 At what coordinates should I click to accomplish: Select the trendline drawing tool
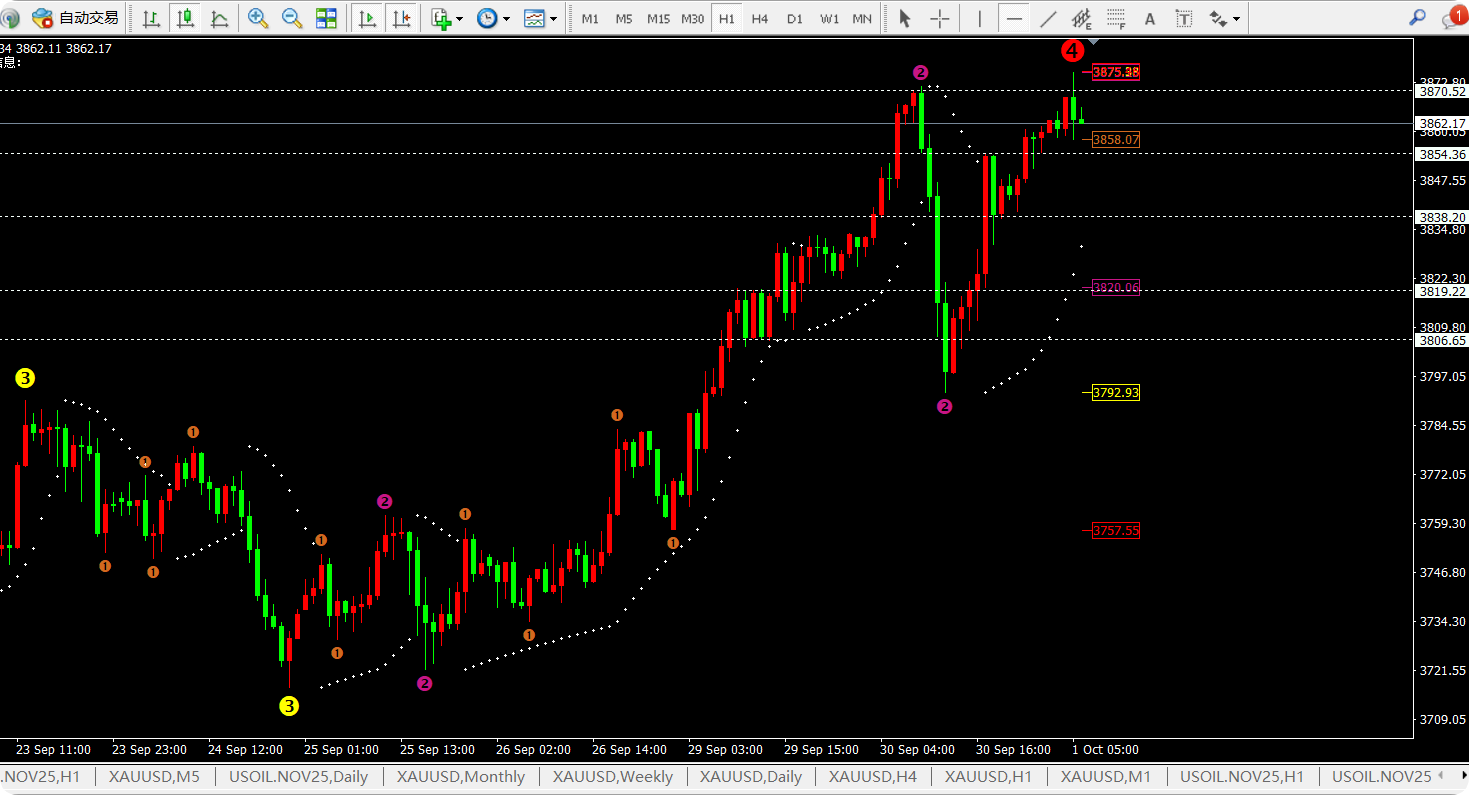tap(1048, 18)
